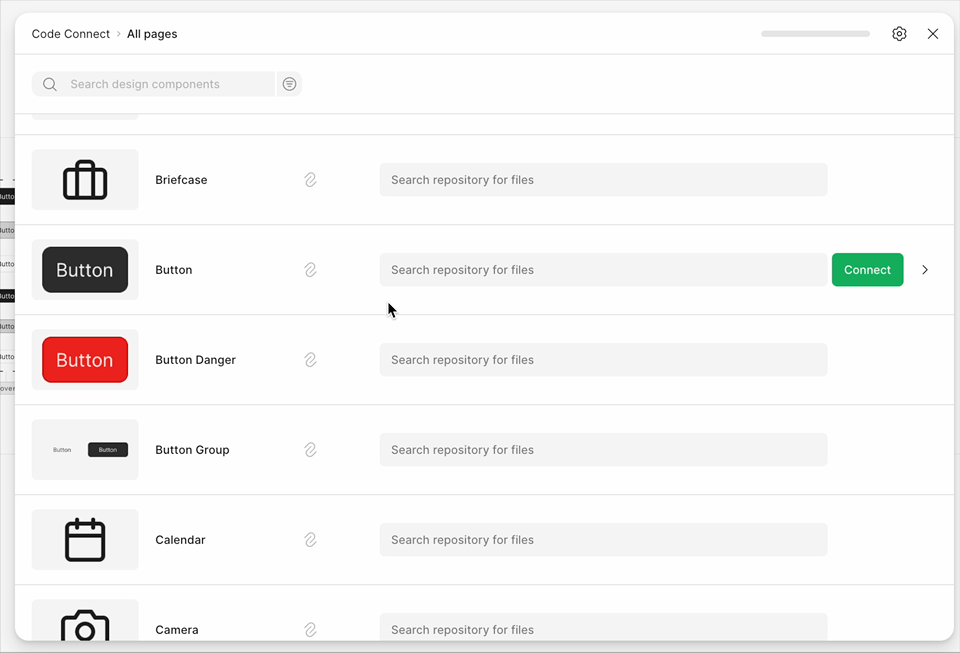The width and height of the screenshot is (960, 653).
Task: Click the link icon for Calendar
Action: pos(310,540)
